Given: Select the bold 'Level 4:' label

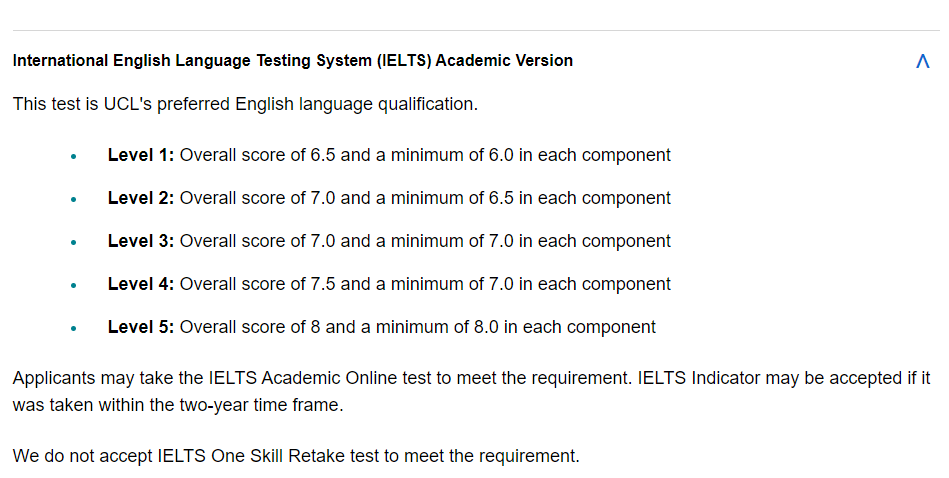Looking at the screenshot, I should point(141,284).
